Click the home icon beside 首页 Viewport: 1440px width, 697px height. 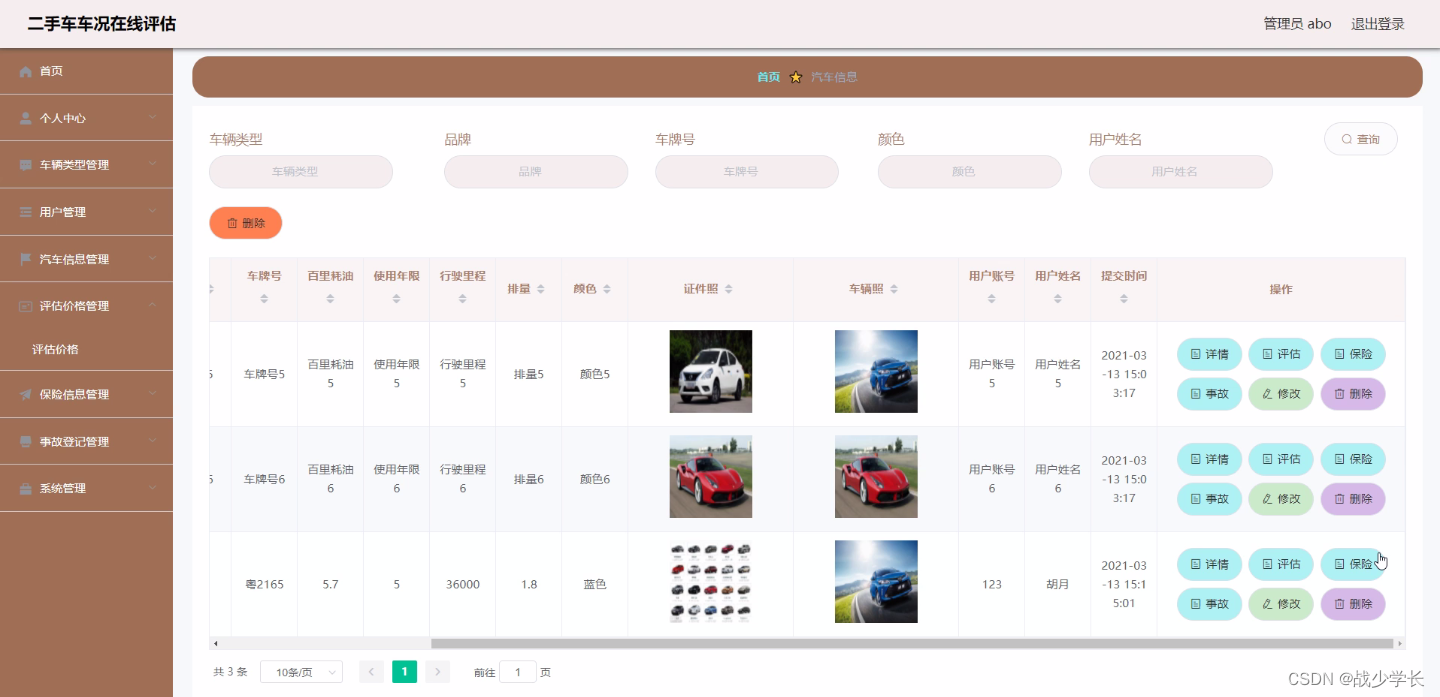(24, 70)
